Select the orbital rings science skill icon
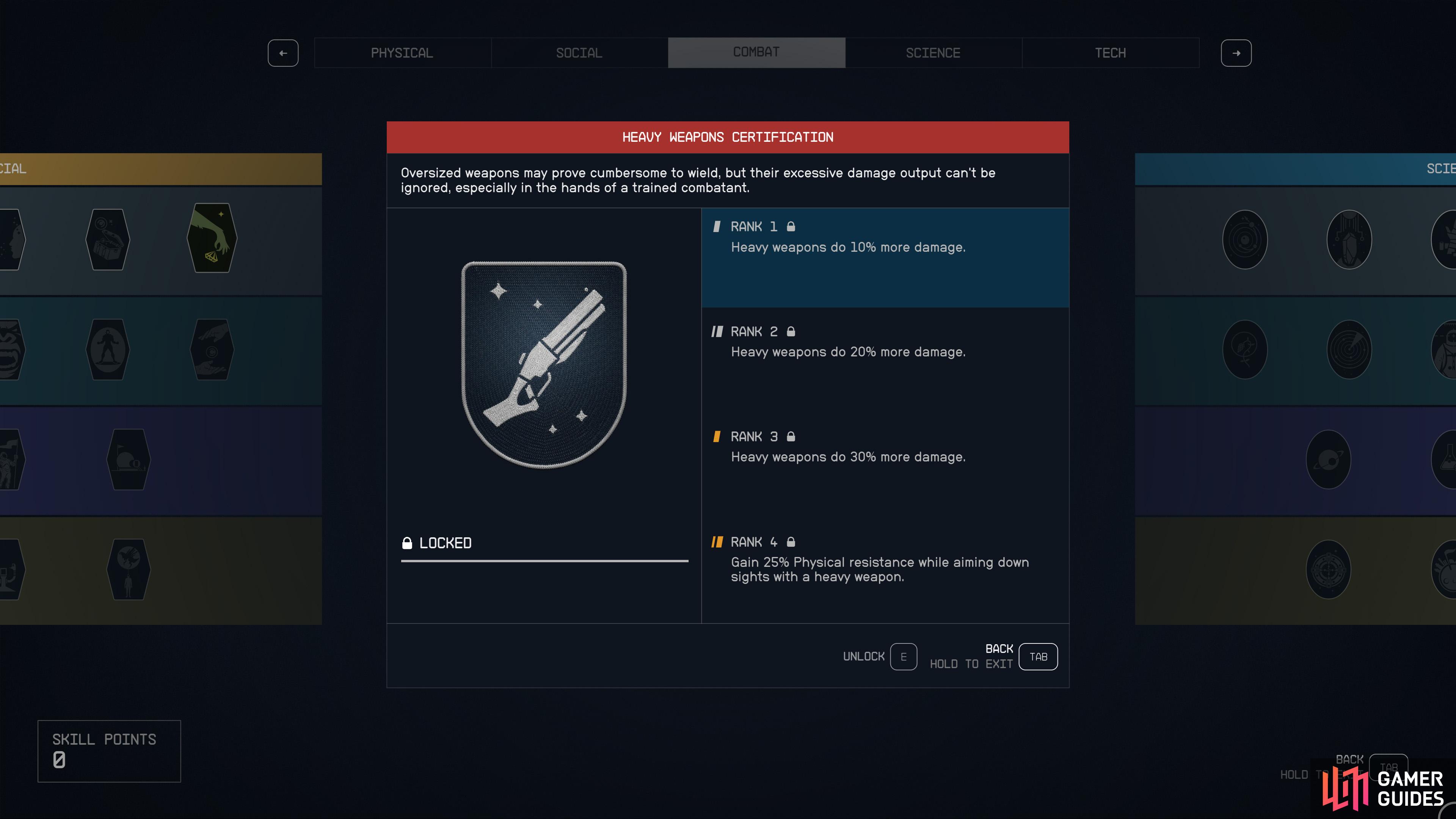This screenshot has width=1456, height=819. [x=1244, y=240]
